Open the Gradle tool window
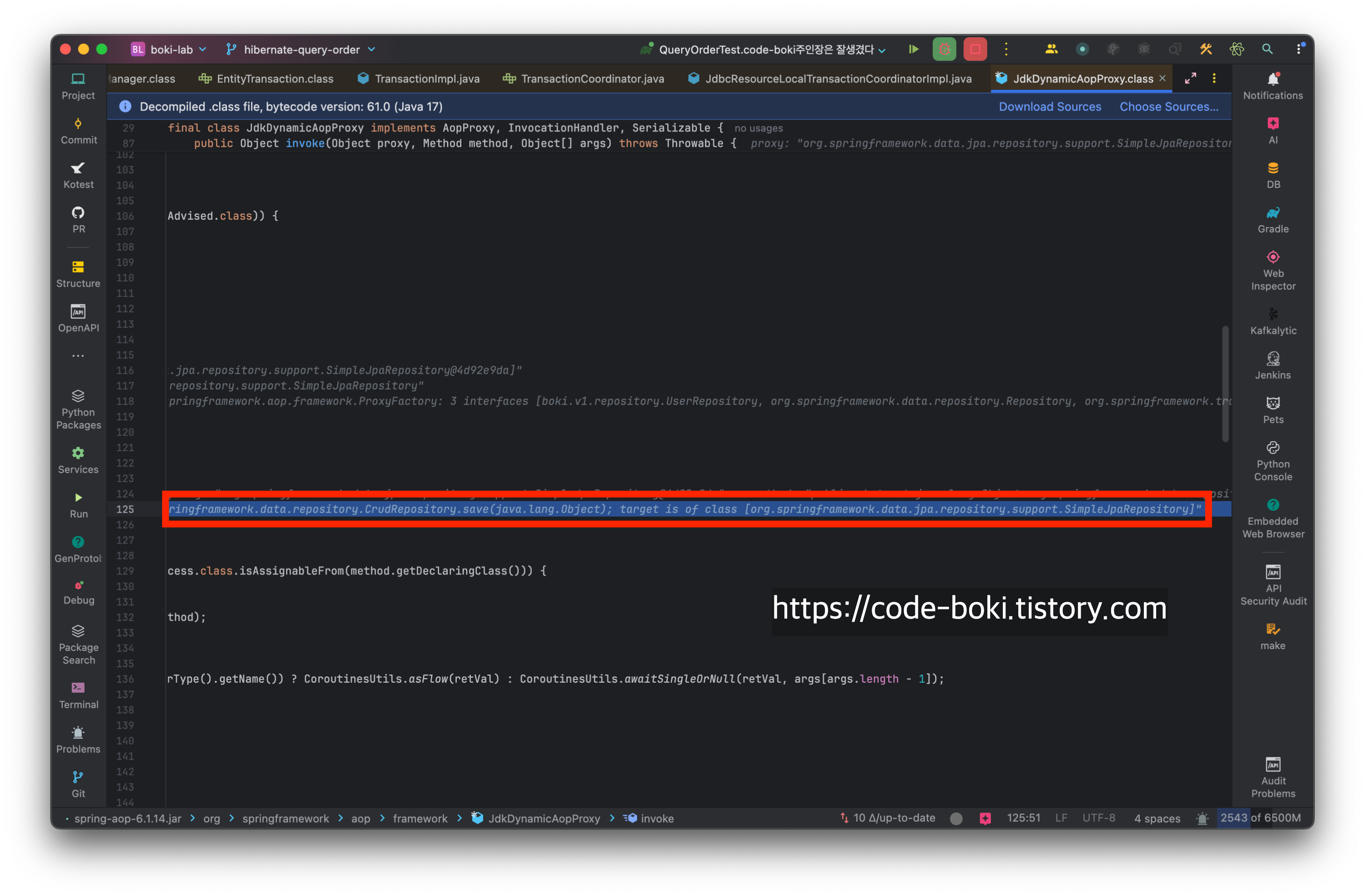Viewport: 1365px width, 896px height. pos(1273,220)
